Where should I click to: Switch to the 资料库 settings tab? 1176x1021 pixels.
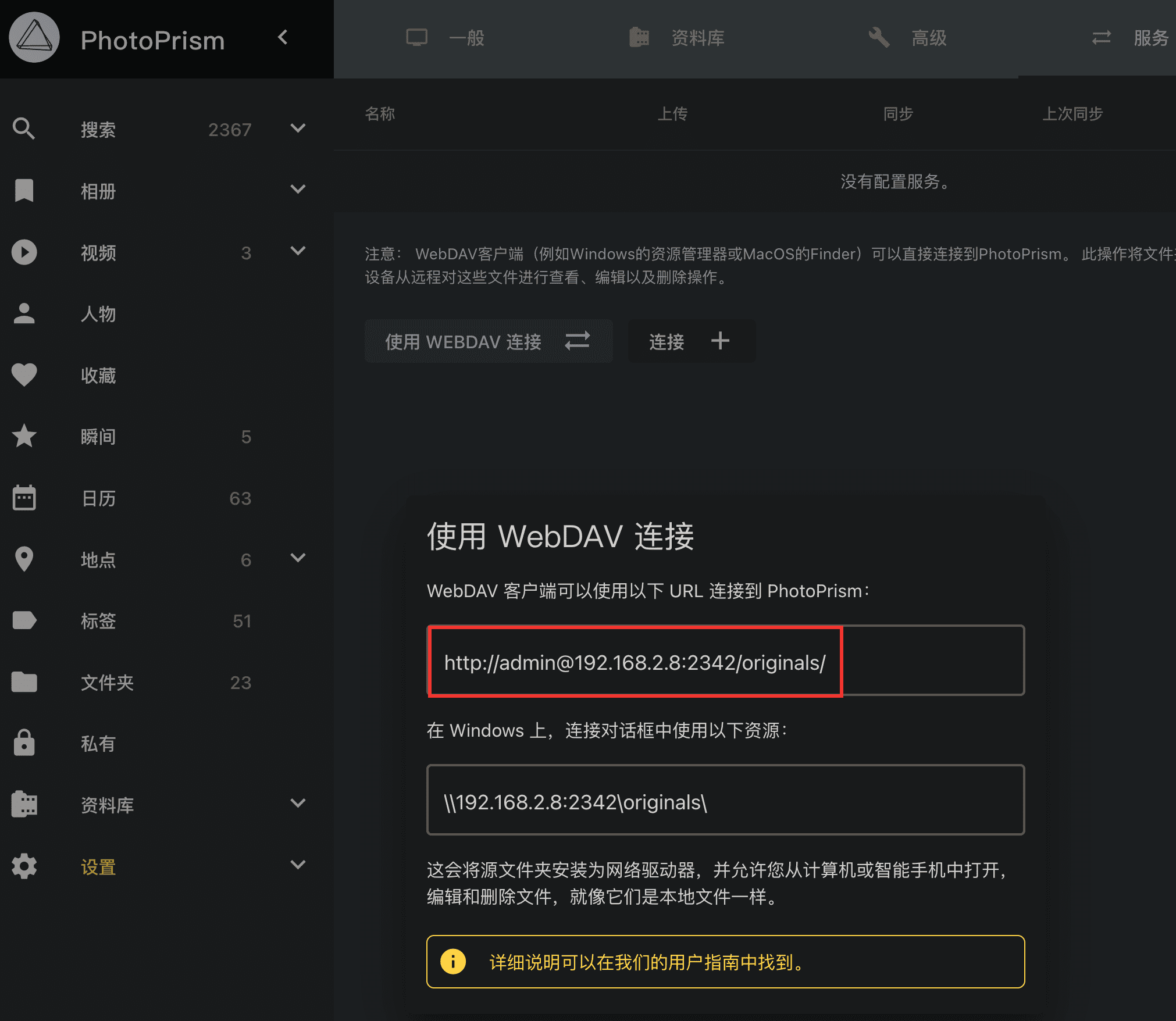(676, 38)
